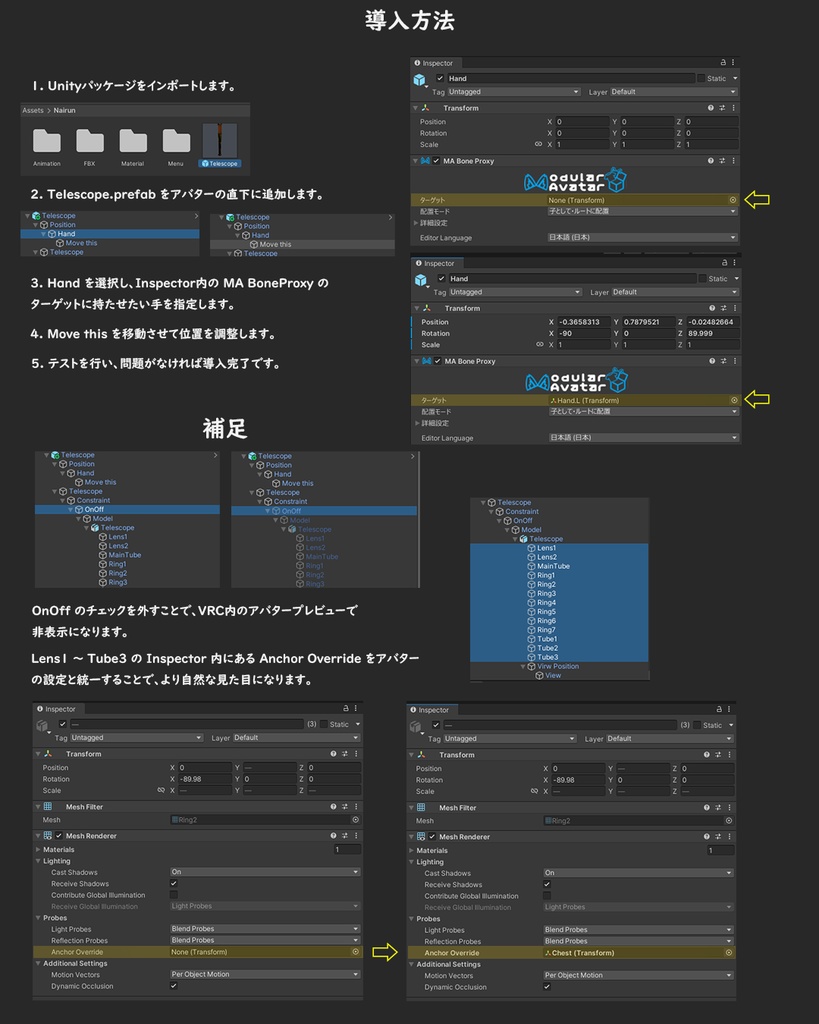Open MA Bone Proxy help in Hand.L Inspector
Screen dimensions: 819x1024
[x=712, y=361]
